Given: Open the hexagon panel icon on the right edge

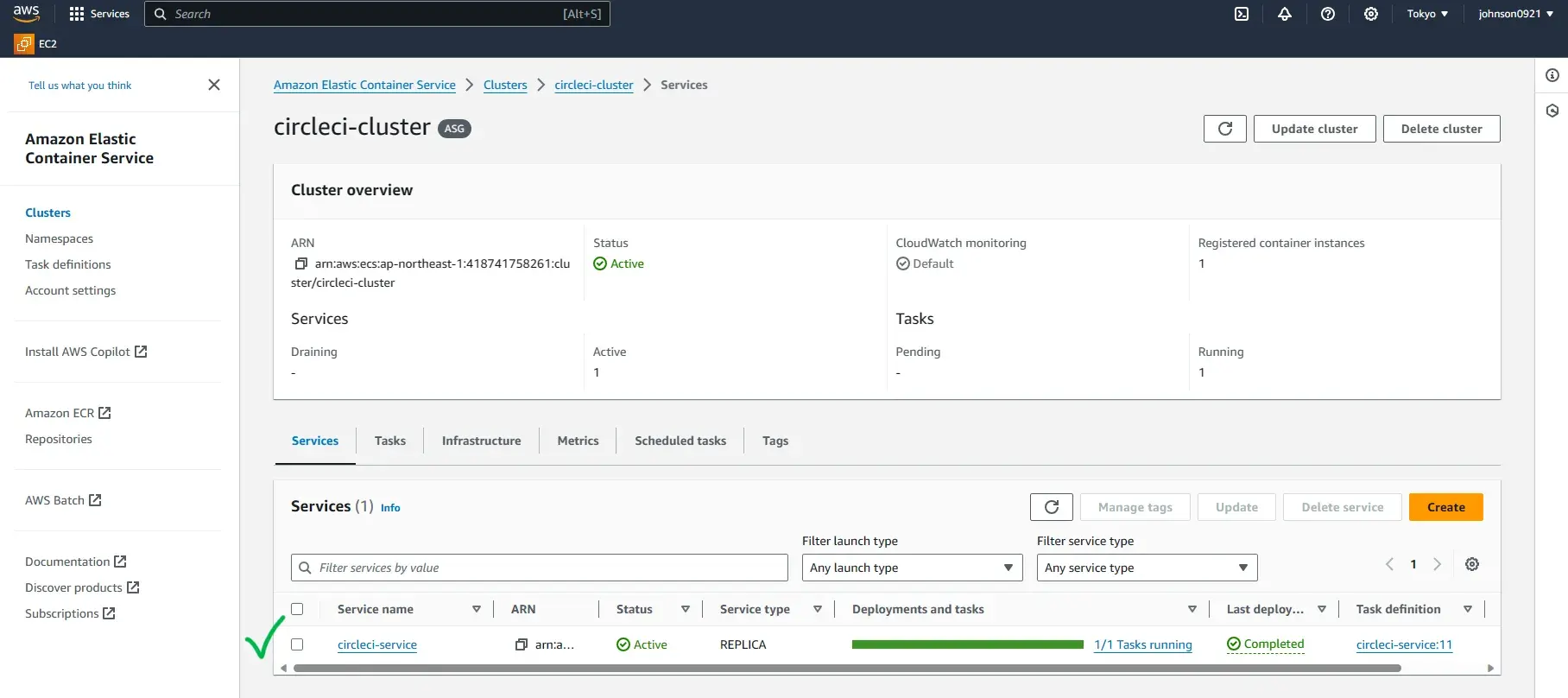Looking at the screenshot, I should click(1552, 111).
